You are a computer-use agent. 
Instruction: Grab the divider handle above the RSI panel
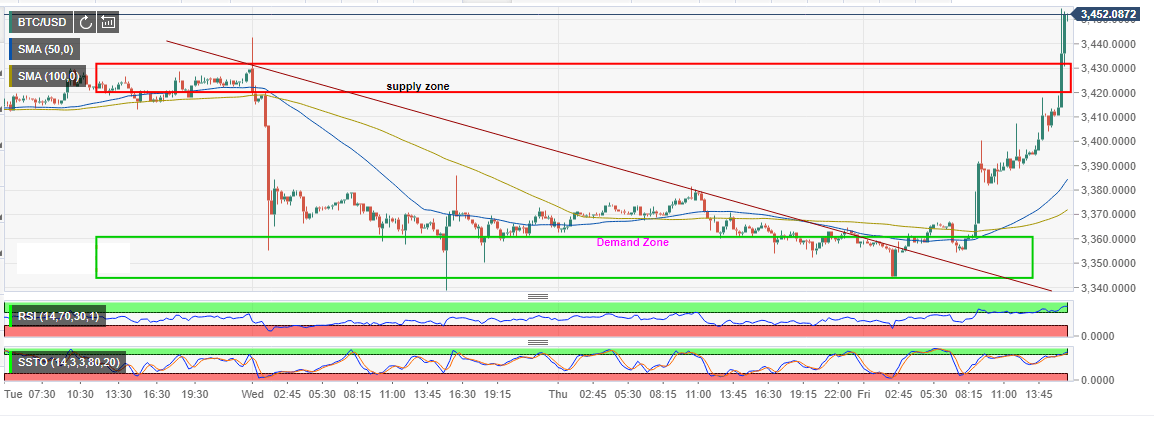click(x=538, y=297)
